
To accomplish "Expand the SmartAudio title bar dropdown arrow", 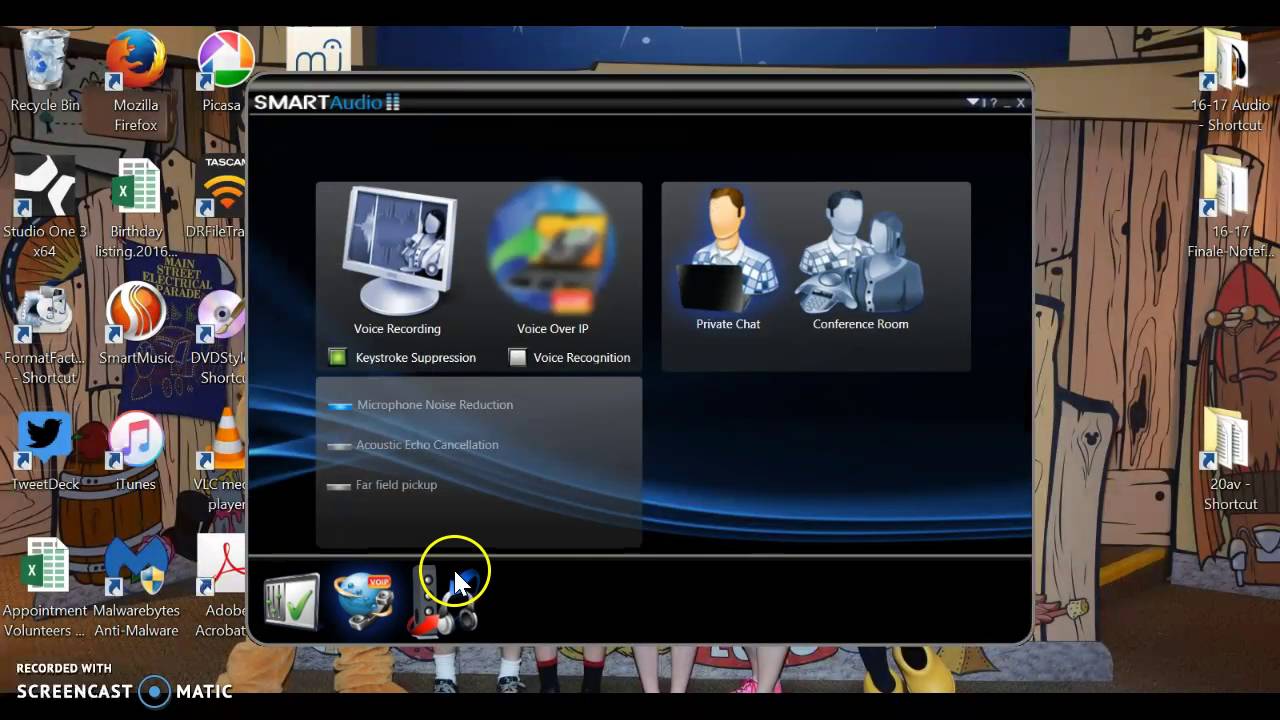I will click(972, 102).
